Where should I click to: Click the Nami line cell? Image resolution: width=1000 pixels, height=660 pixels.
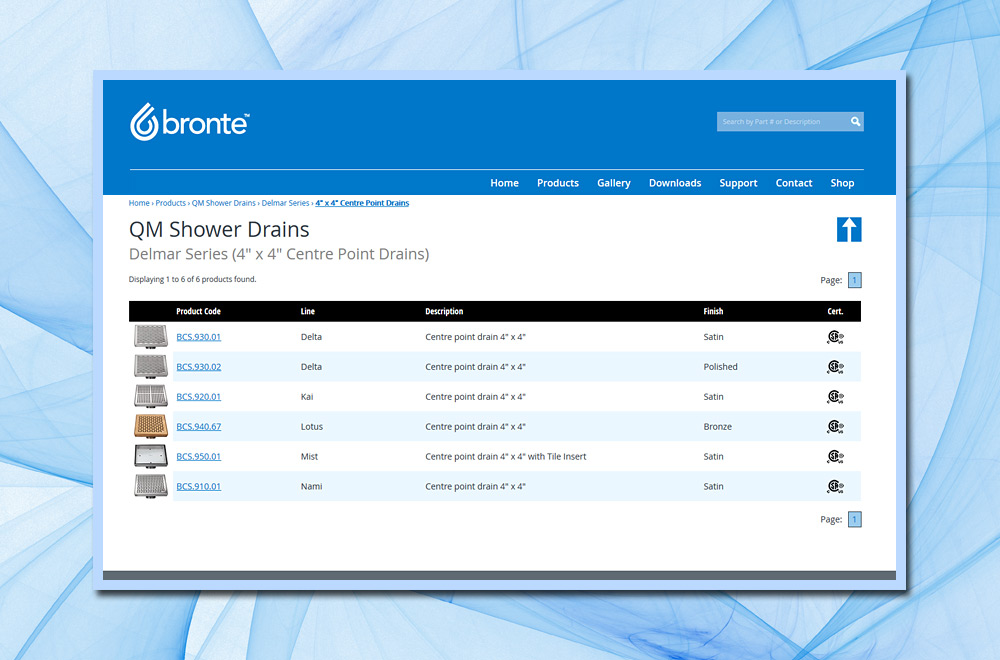pos(311,486)
